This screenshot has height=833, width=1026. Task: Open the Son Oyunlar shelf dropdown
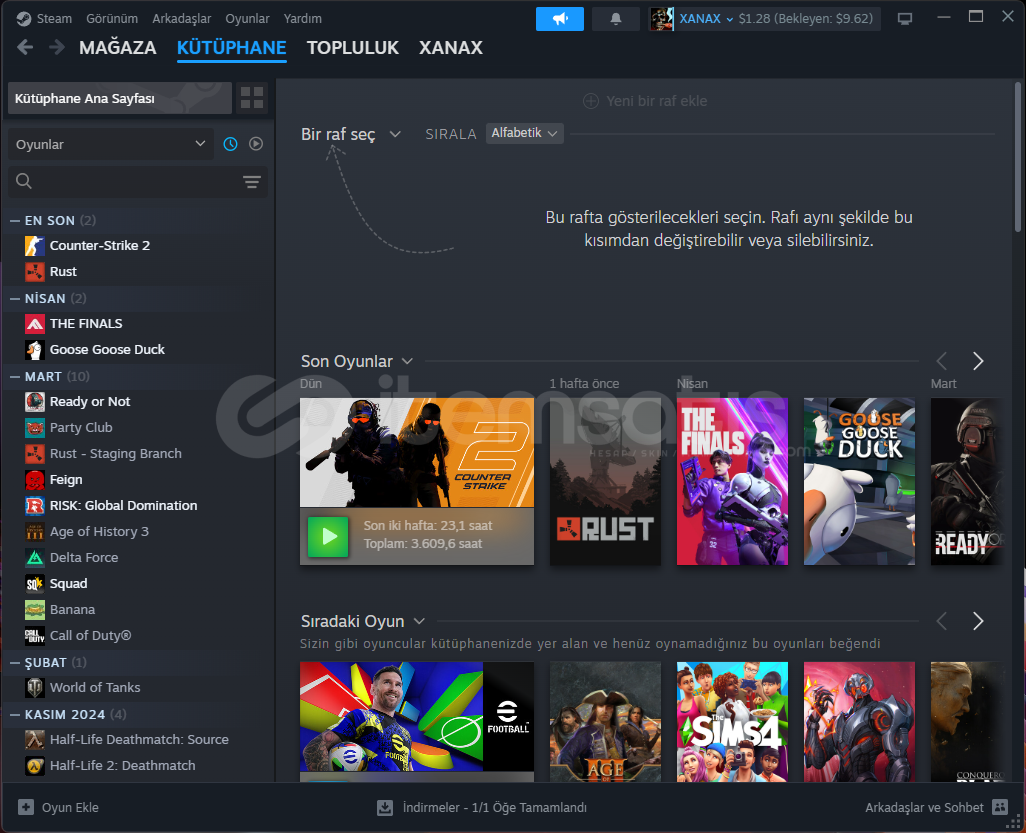[x=357, y=362]
